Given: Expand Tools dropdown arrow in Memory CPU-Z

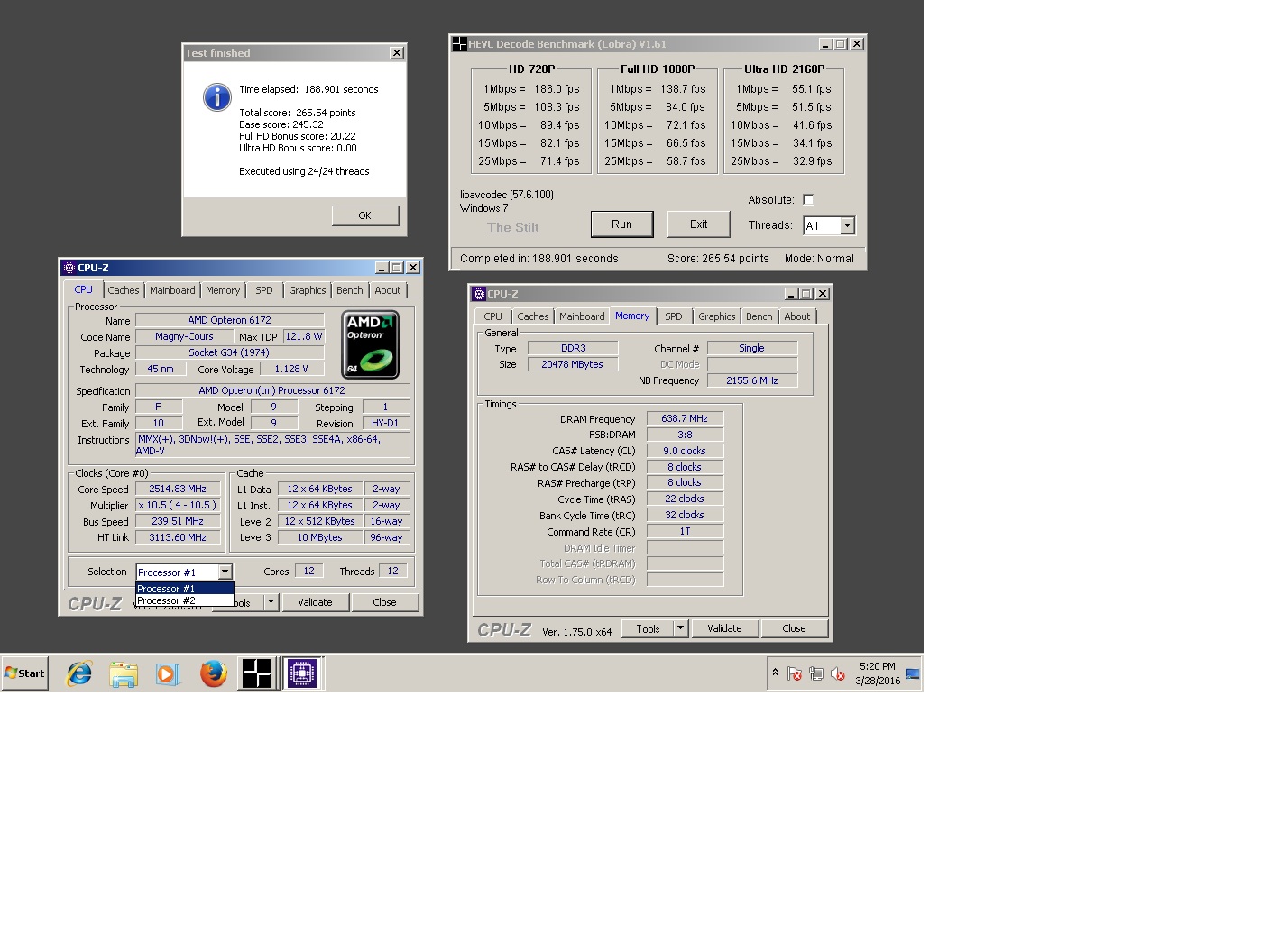Looking at the screenshot, I should 681,628.
